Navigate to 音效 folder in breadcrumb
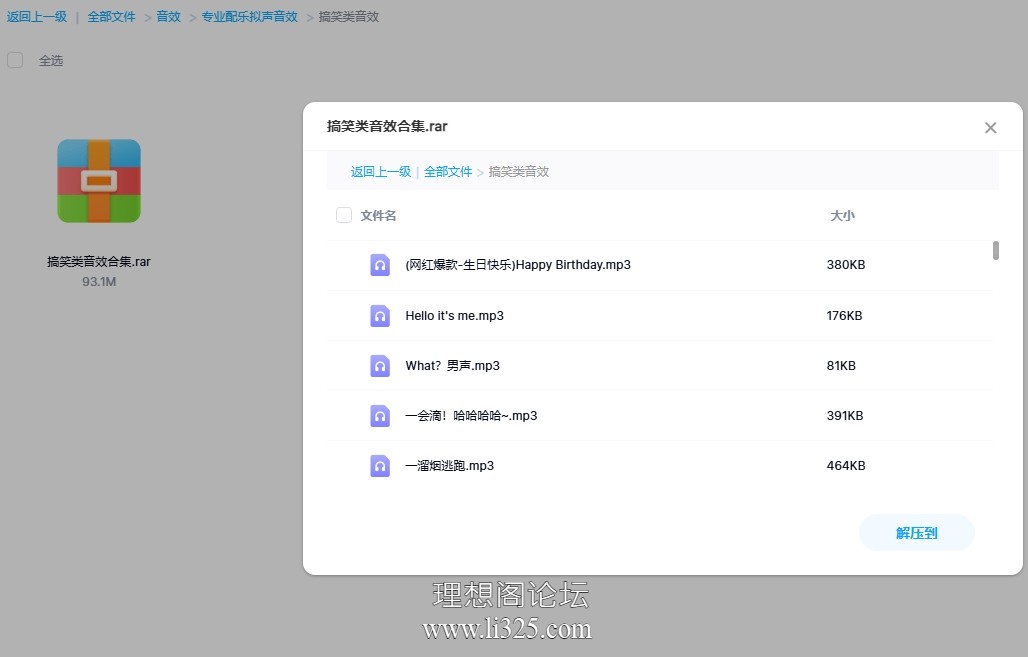Image resolution: width=1028 pixels, height=657 pixels. [168, 16]
